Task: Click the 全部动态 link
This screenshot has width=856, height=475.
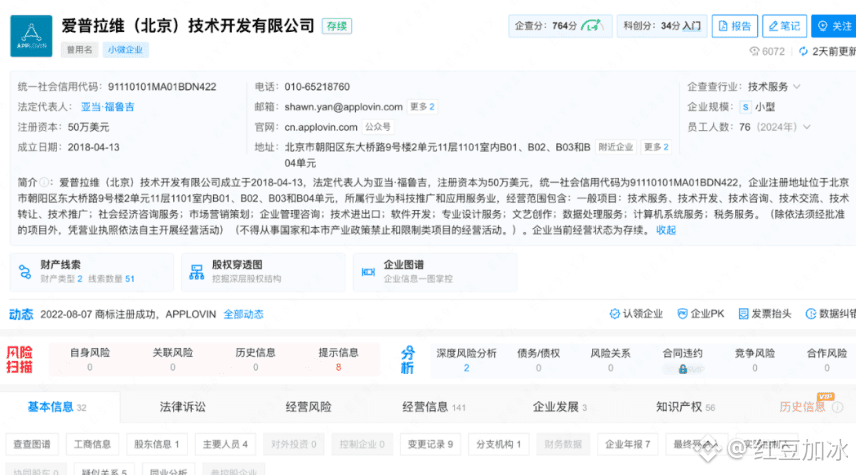Action: (243, 314)
